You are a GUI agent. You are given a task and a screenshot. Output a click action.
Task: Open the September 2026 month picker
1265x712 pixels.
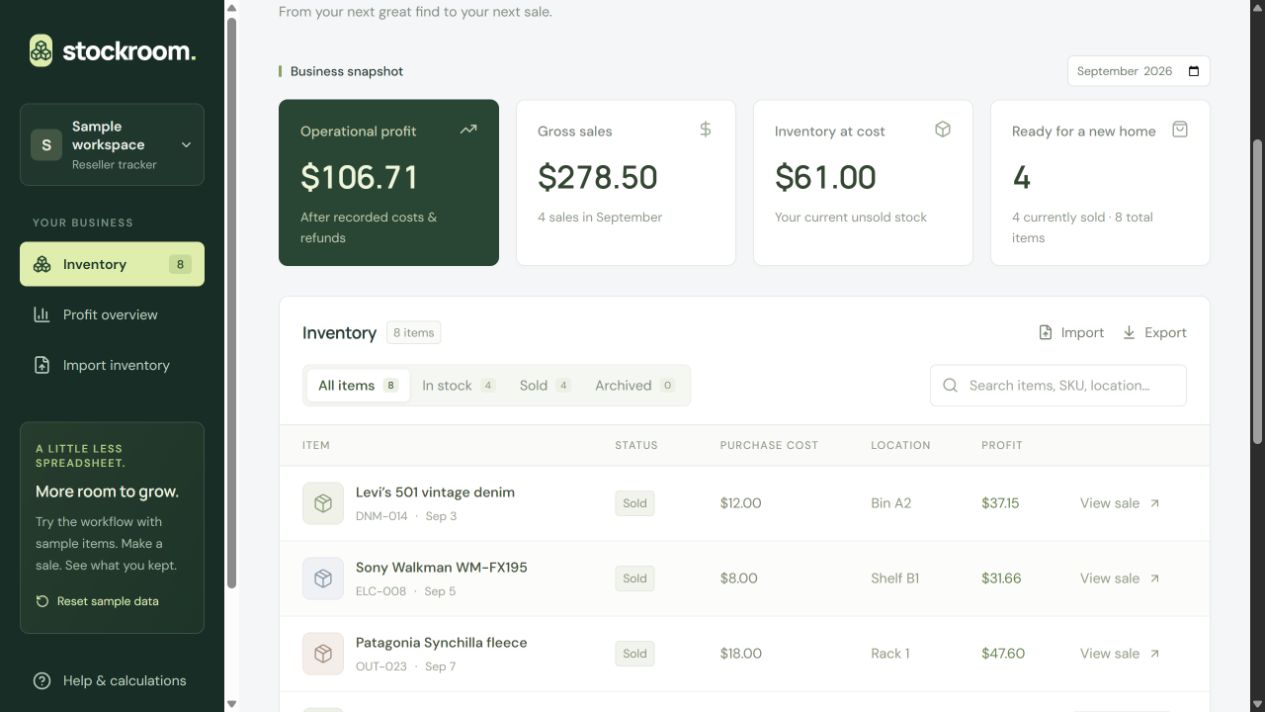[1138, 71]
